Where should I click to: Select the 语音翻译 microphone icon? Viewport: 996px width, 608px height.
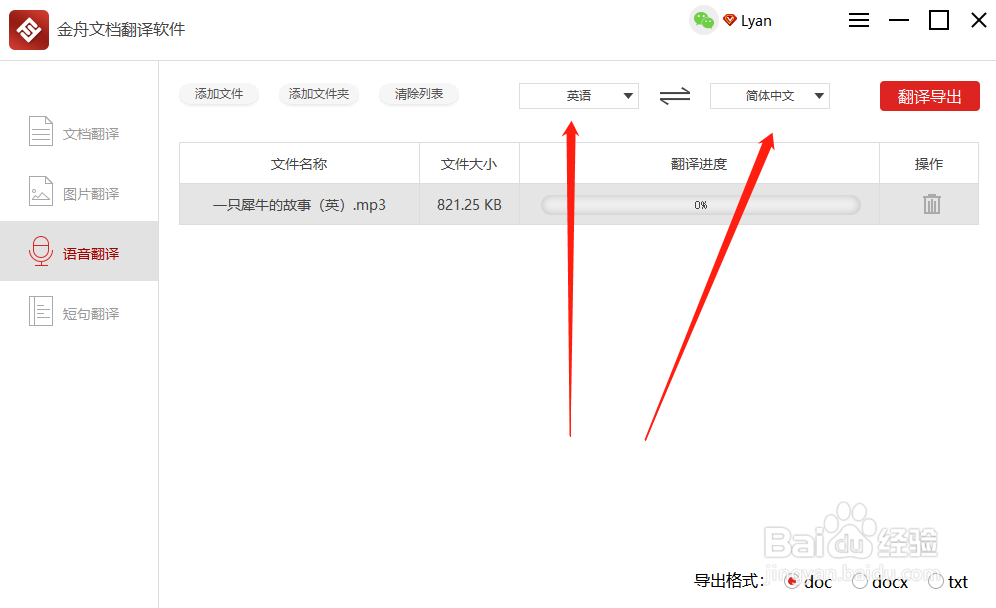[x=41, y=251]
